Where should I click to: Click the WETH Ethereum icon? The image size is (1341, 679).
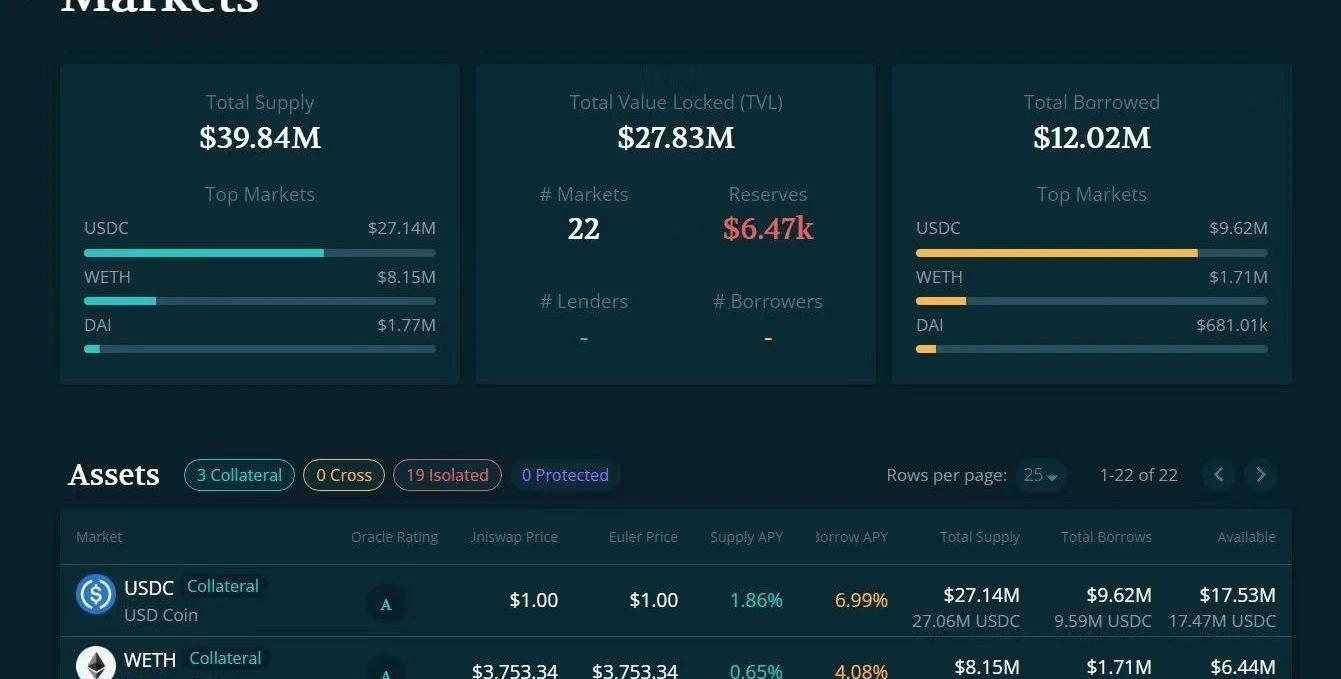[x=96, y=664]
